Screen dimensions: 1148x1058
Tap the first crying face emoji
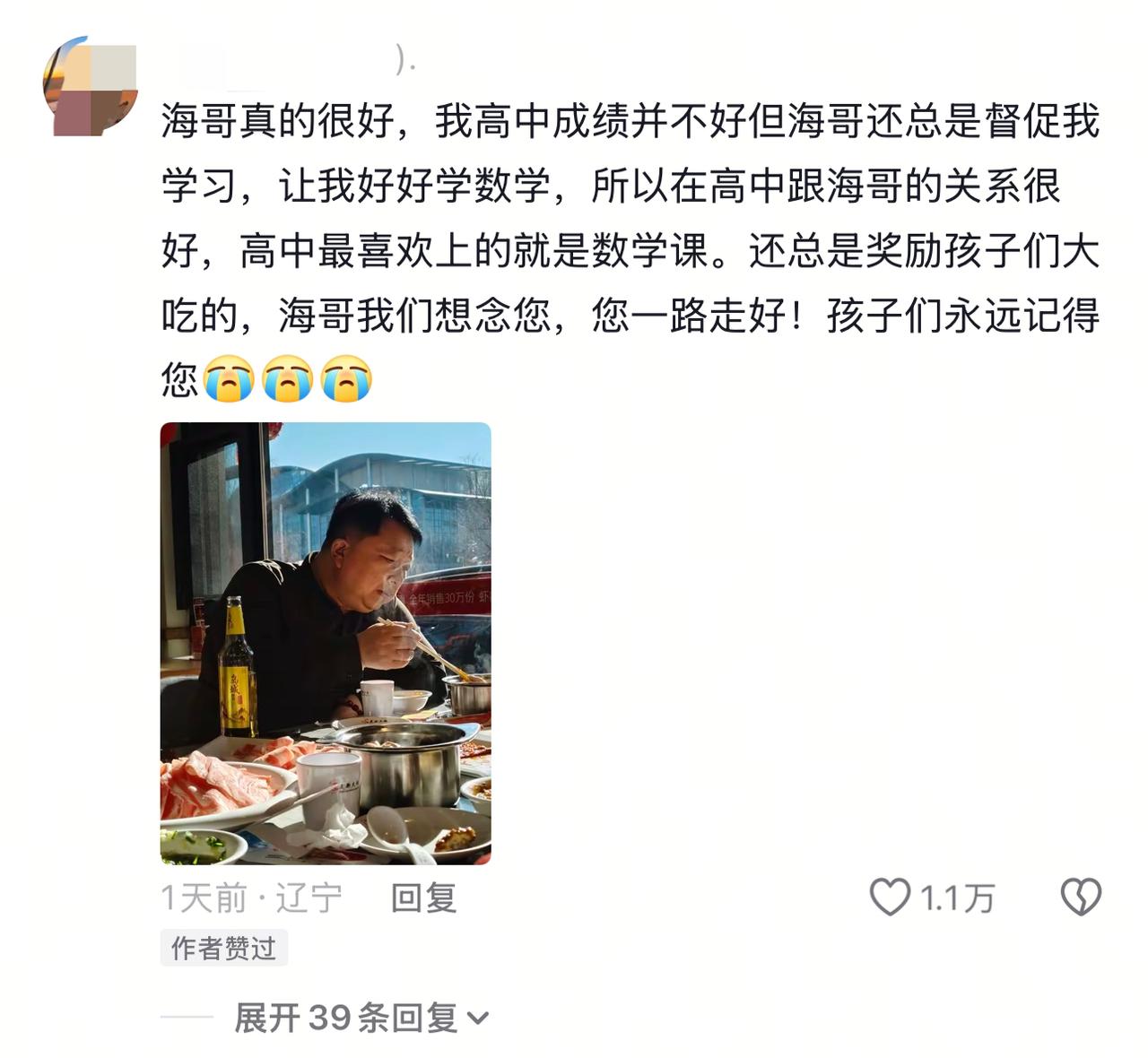click(x=229, y=378)
